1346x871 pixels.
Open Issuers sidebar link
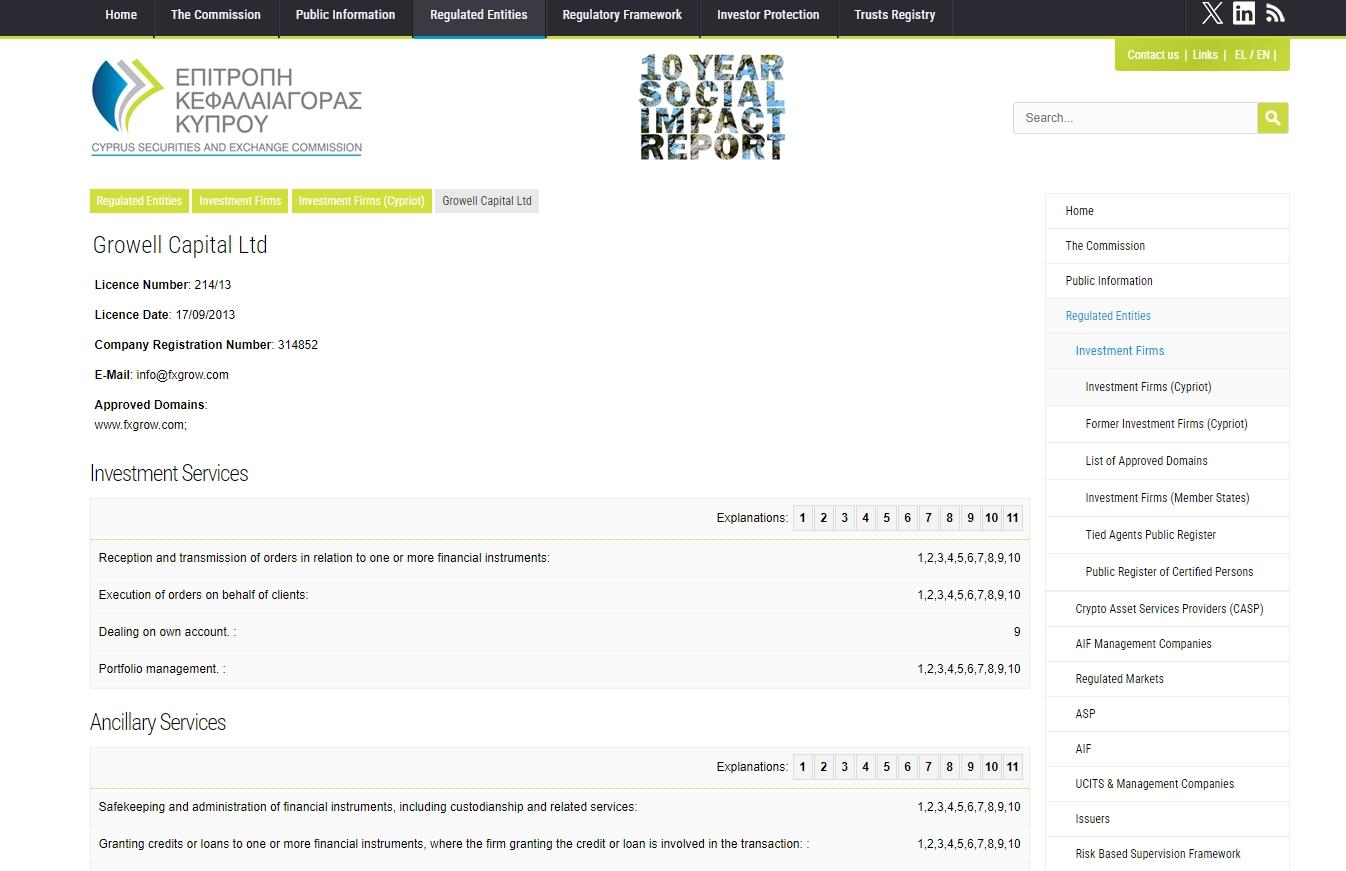pyautogui.click(x=1167, y=819)
